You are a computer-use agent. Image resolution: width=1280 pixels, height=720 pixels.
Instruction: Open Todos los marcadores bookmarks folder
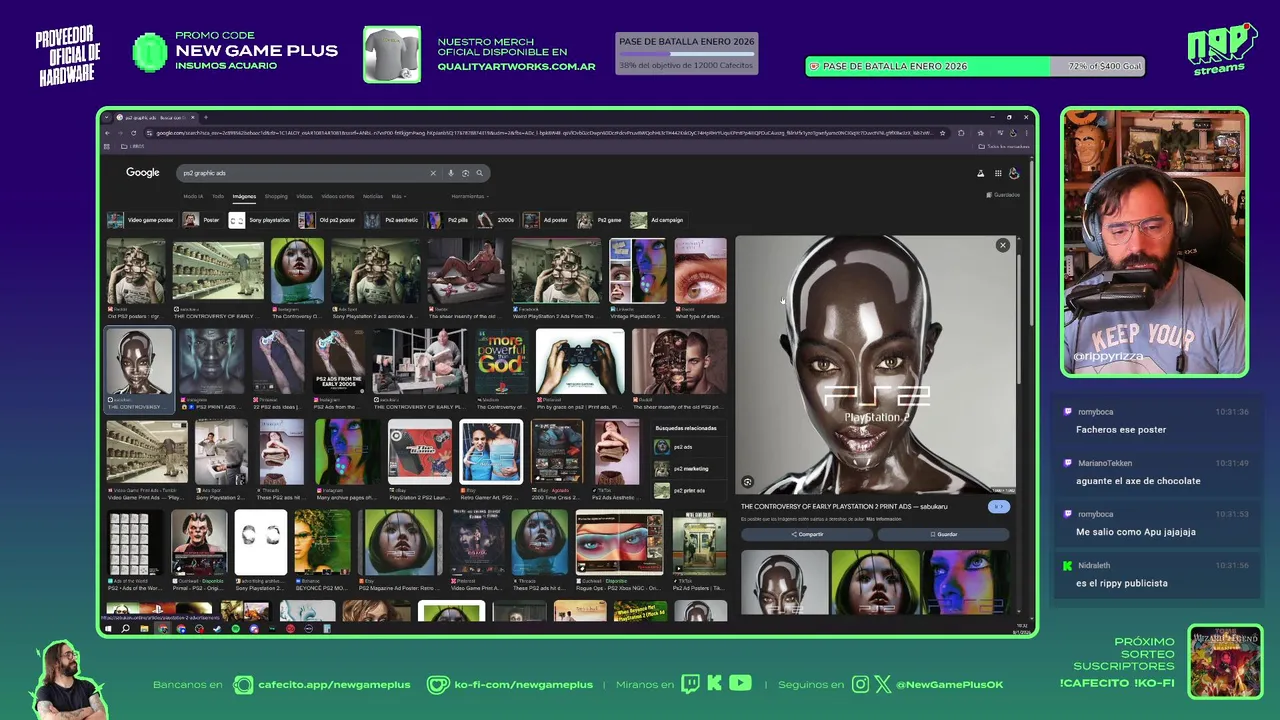click(1004, 146)
